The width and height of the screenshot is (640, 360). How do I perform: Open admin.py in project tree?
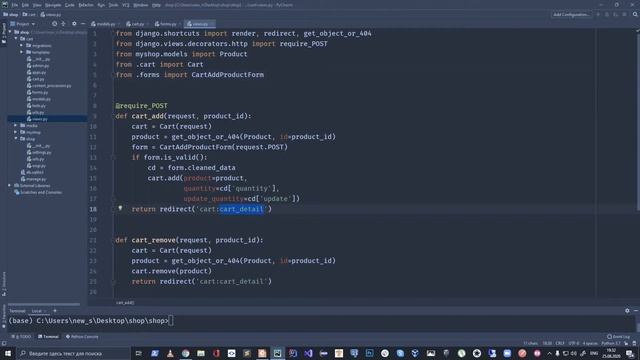click(38, 65)
